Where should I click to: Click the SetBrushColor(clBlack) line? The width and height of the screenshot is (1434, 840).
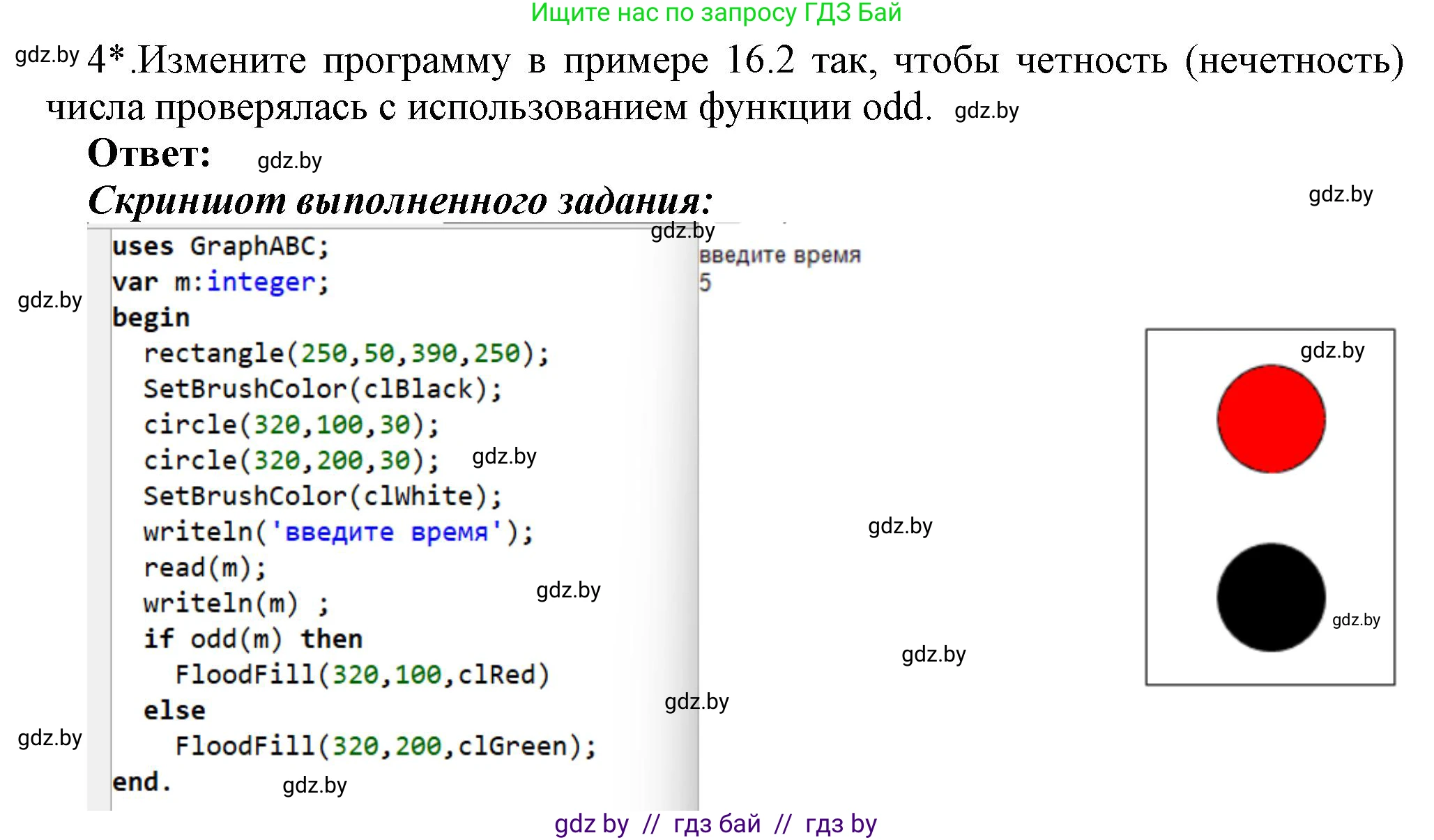pos(322,389)
